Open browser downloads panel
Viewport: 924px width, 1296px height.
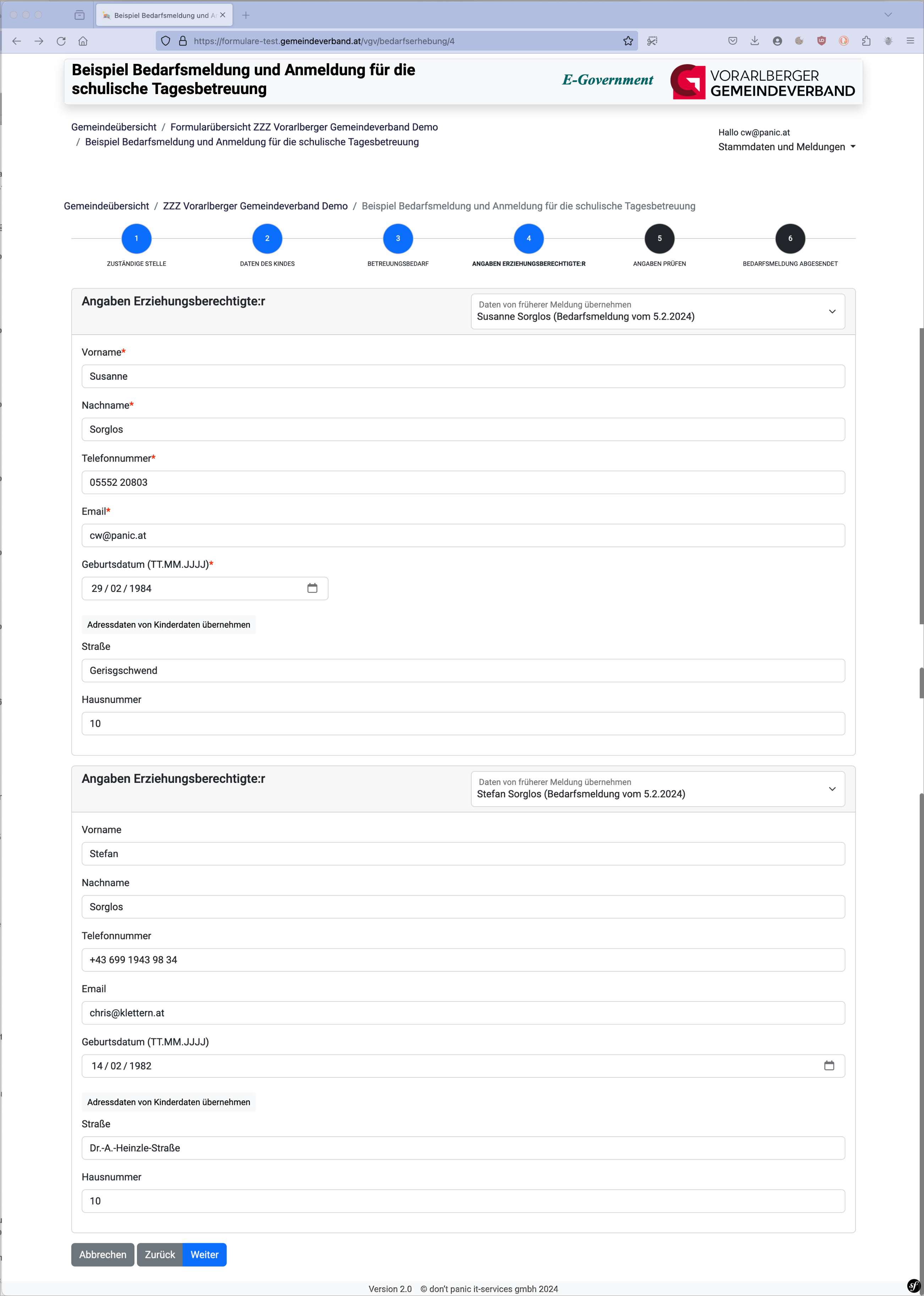tap(754, 41)
